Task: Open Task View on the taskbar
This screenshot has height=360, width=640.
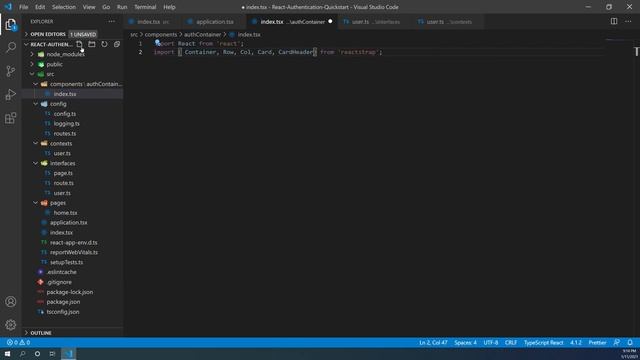Action: (x=52, y=354)
